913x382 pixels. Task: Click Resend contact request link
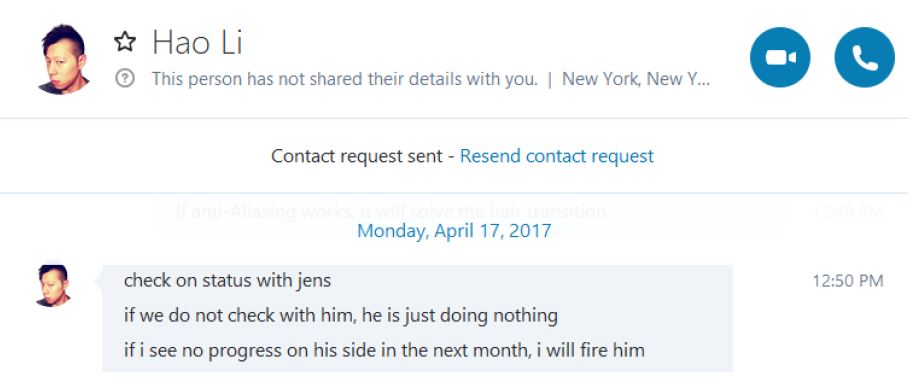(x=557, y=156)
